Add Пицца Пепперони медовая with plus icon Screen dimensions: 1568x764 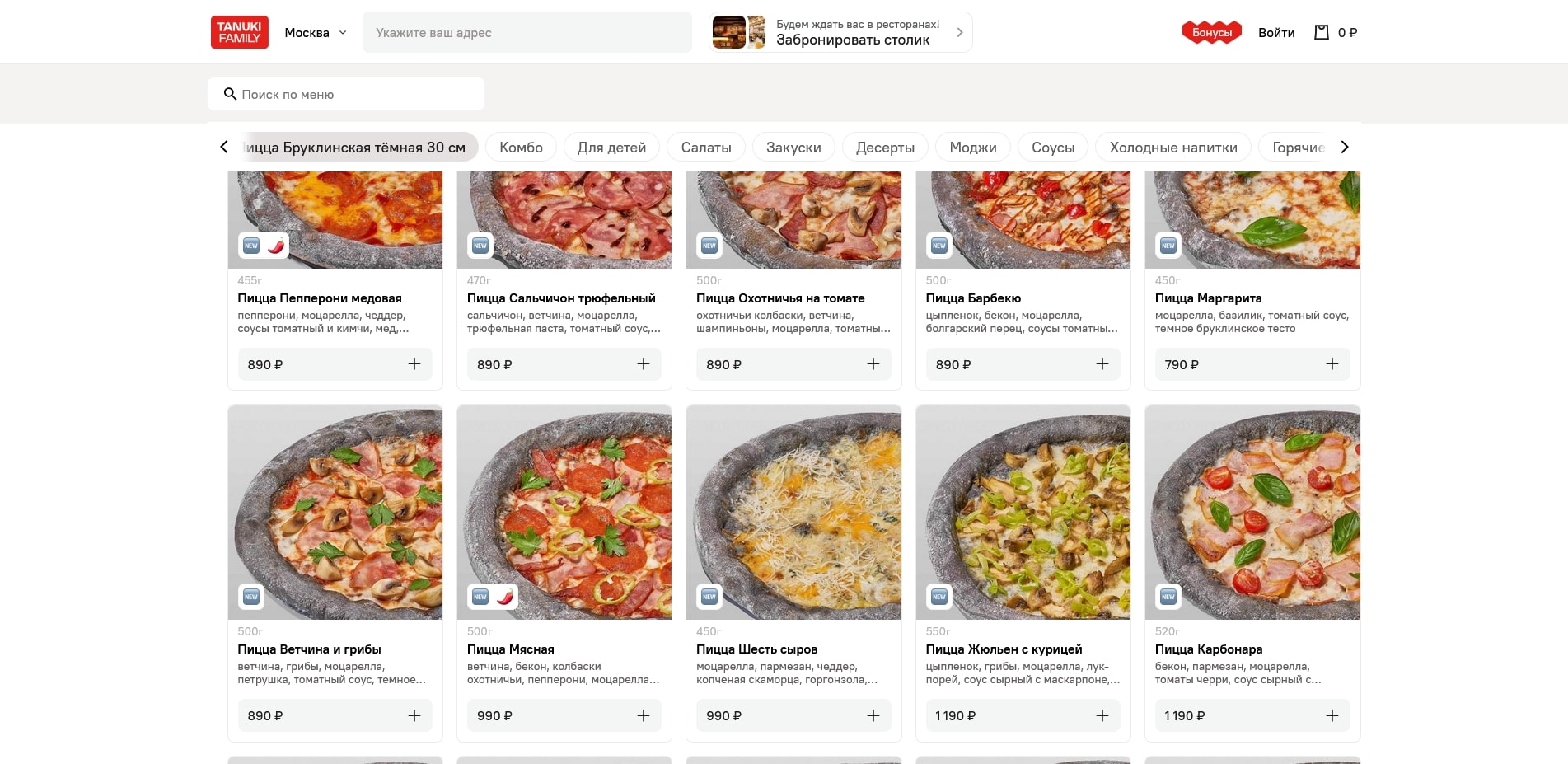[414, 364]
